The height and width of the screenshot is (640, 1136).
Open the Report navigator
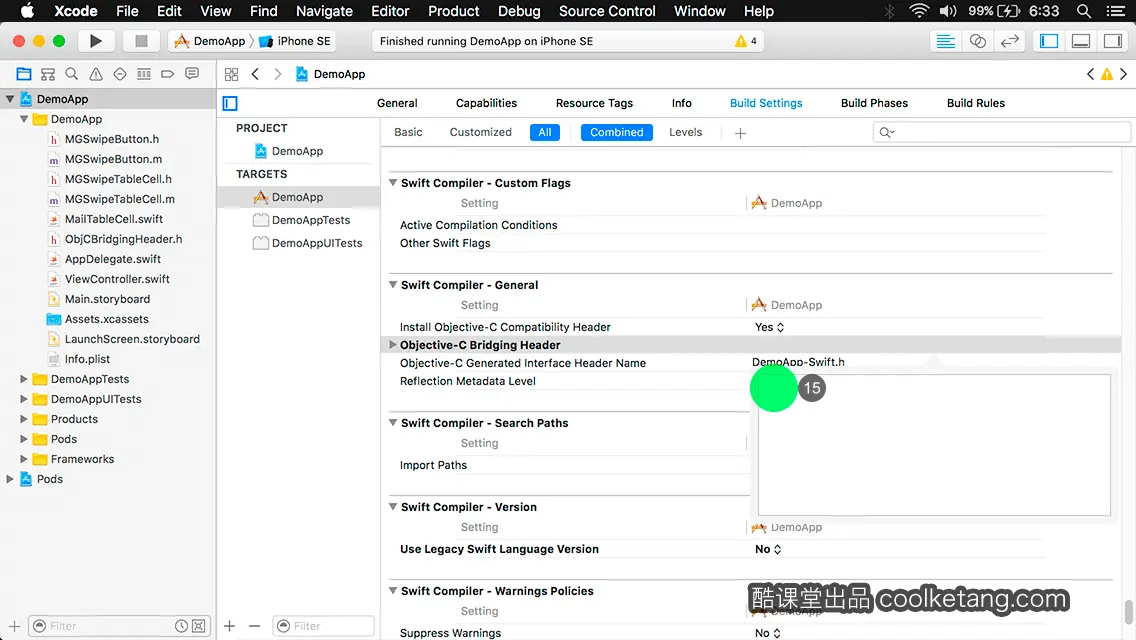[x=192, y=74]
